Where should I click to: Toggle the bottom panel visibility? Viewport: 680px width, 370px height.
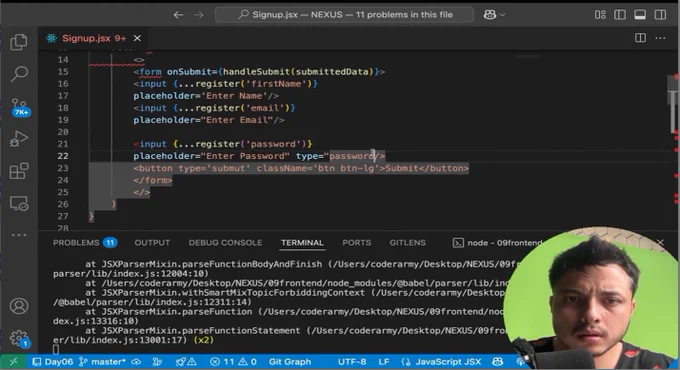click(x=640, y=15)
